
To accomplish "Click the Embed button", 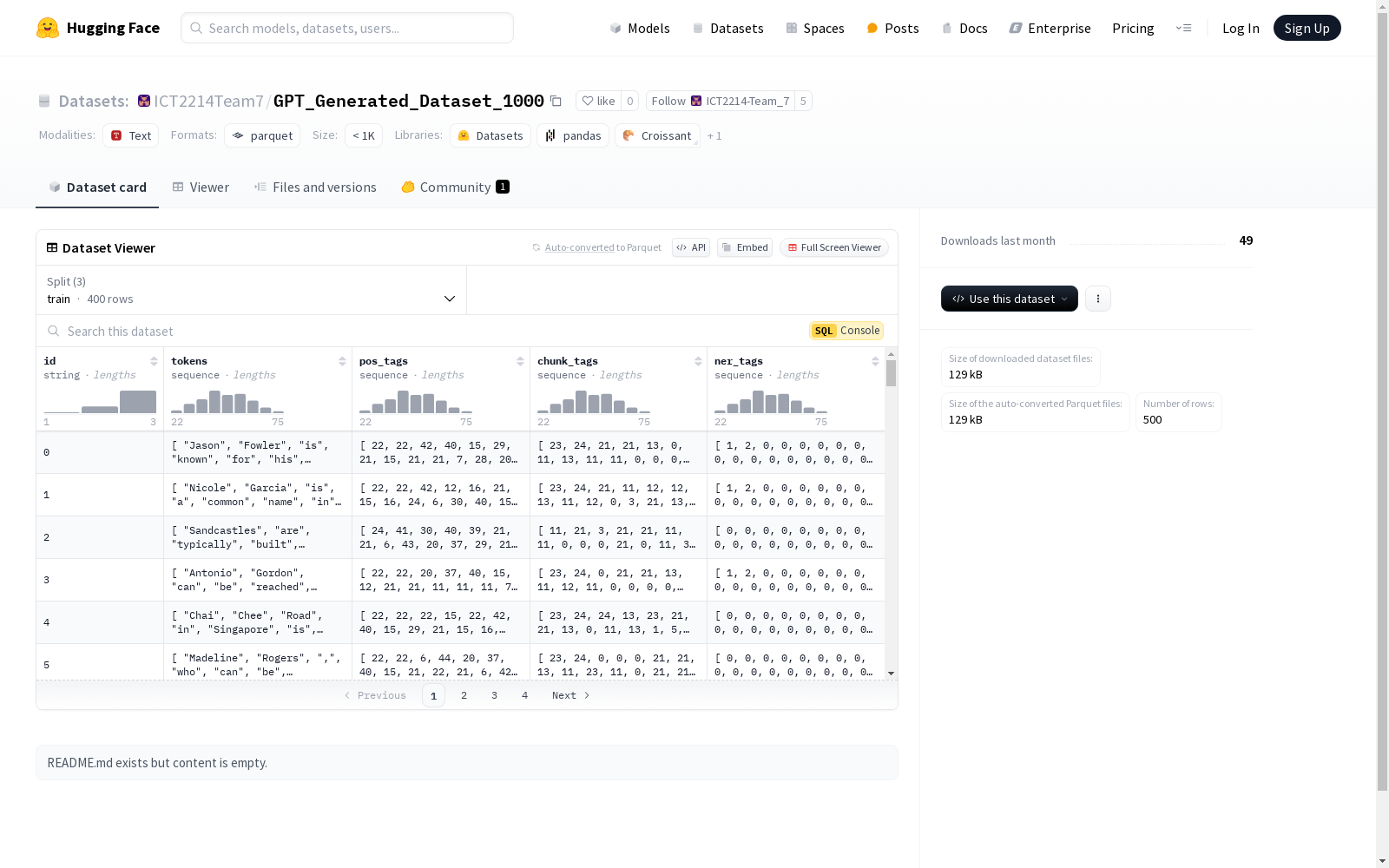I will click(x=745, y=247).
